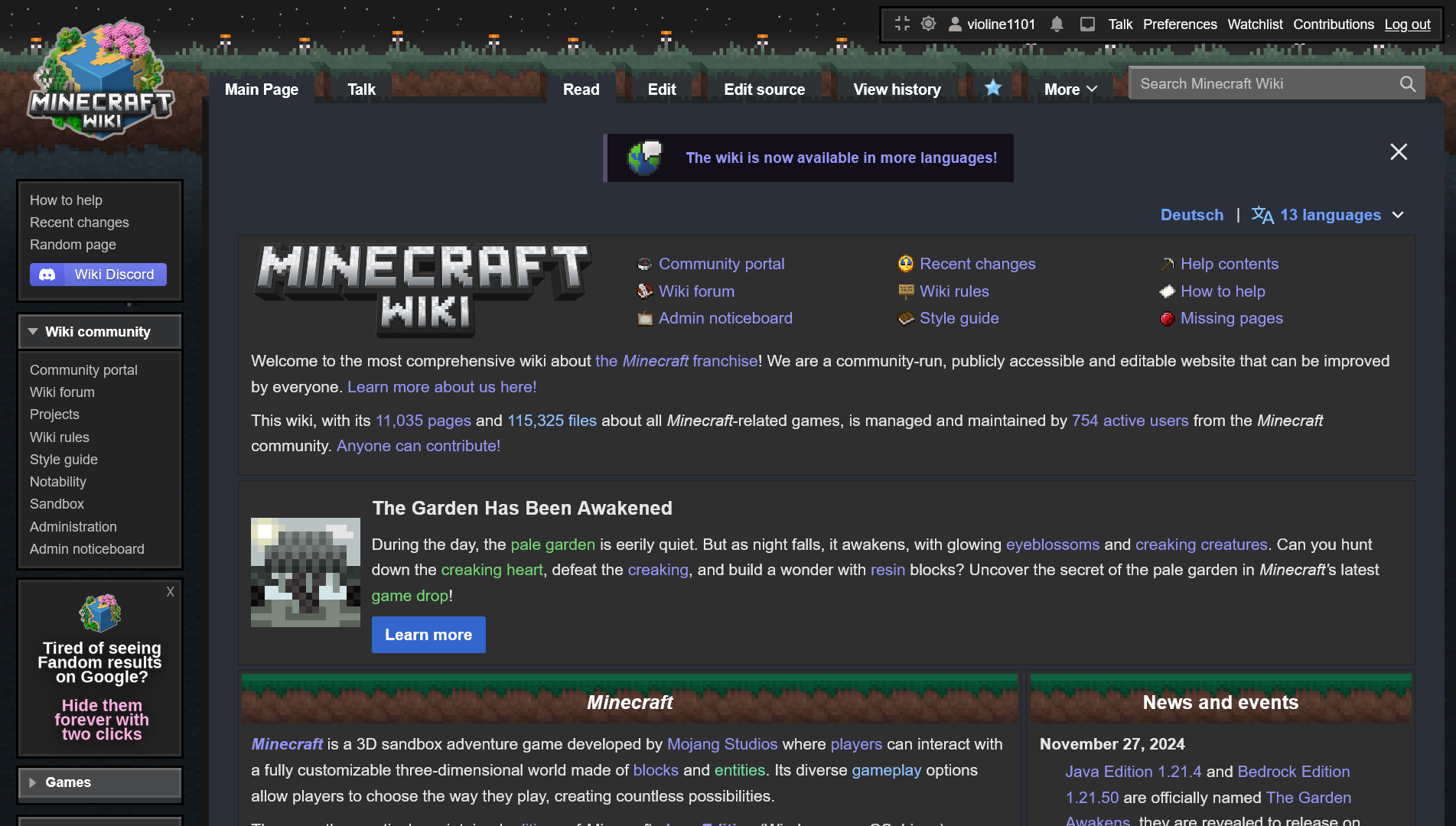Click the Missing pages redstone icon
1456x826 pixels.
(x=1167, y=319)
